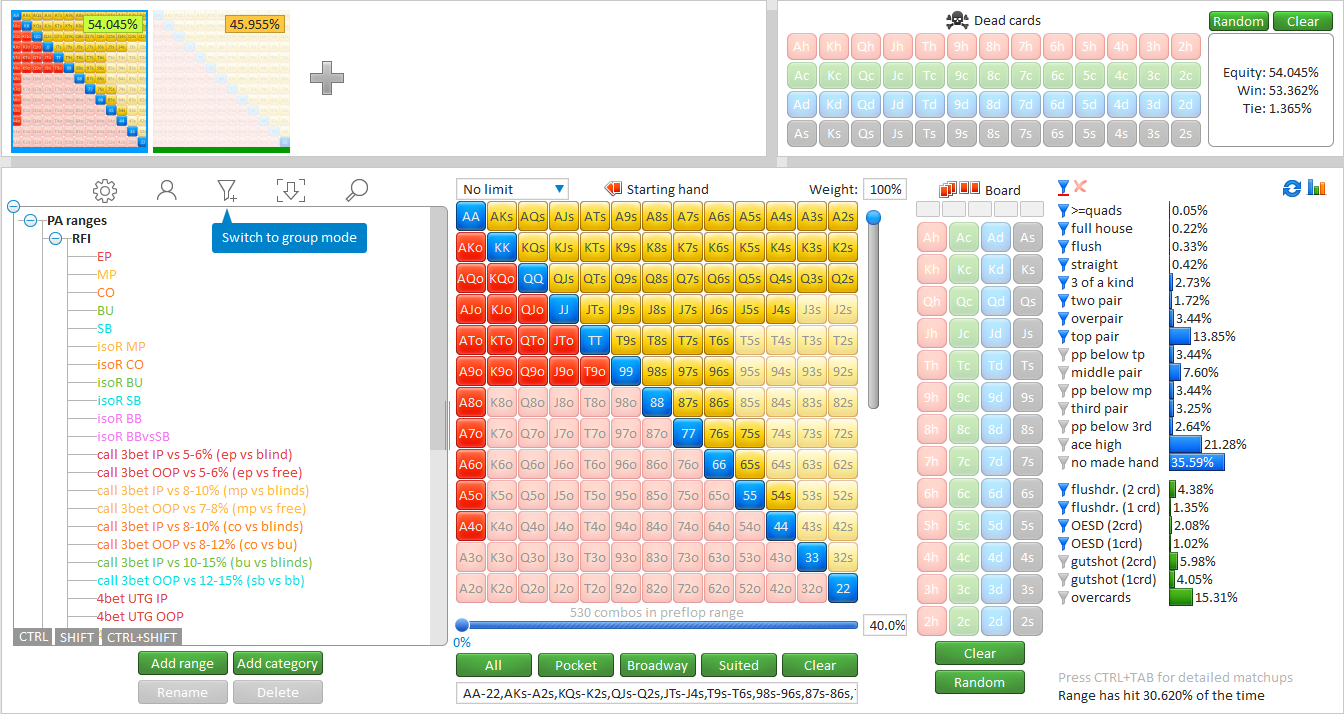
Task: Open the No limit game type dropdown
Action: [512, 189]
